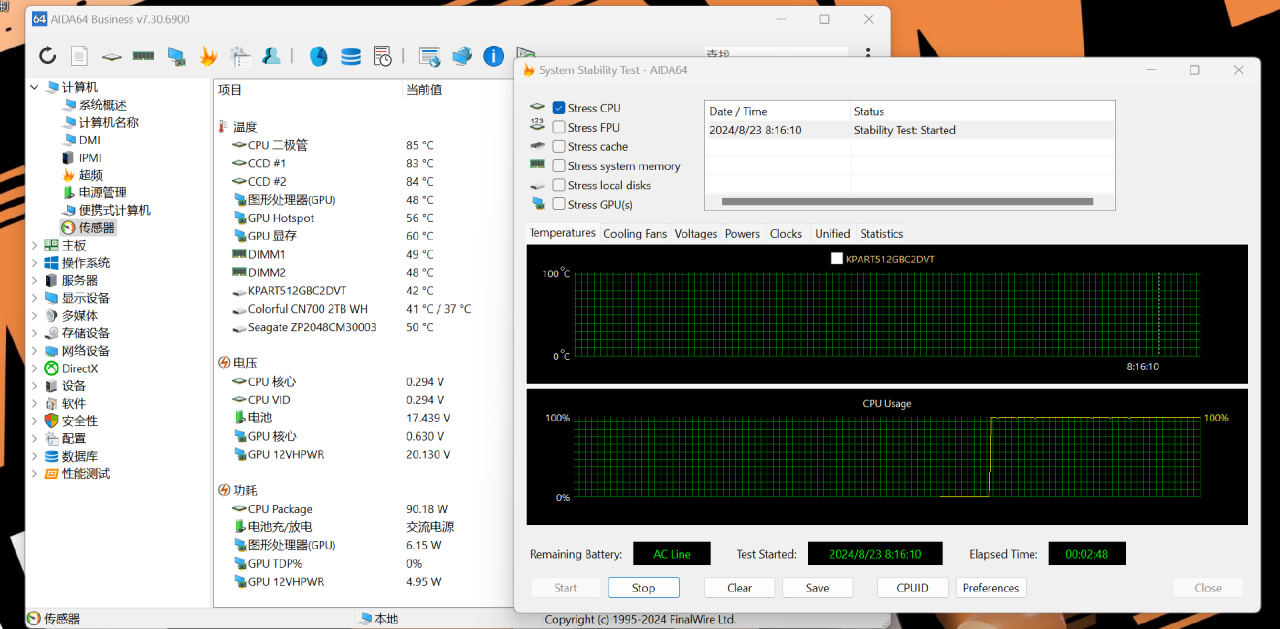
Task: Stop the stability test
Action: tap(644, 588)
